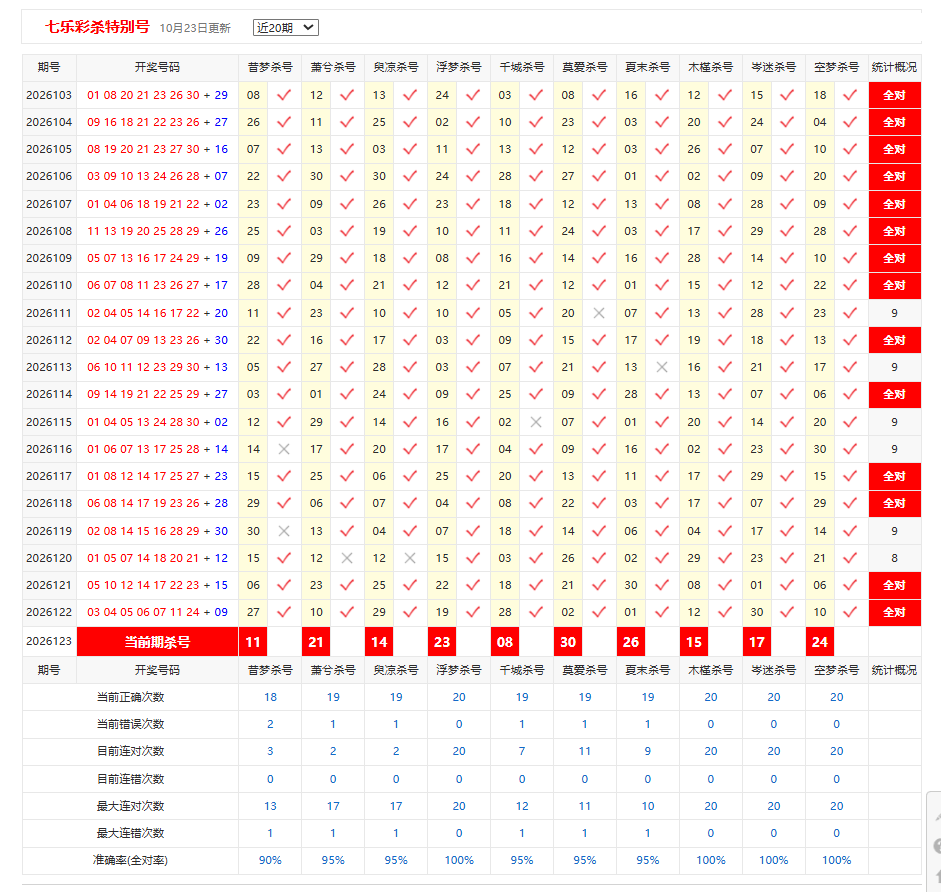Click the red current kill number 08 for 千城杀号
The width and height of the screenshot is (941, 892).
coord(505,642)
